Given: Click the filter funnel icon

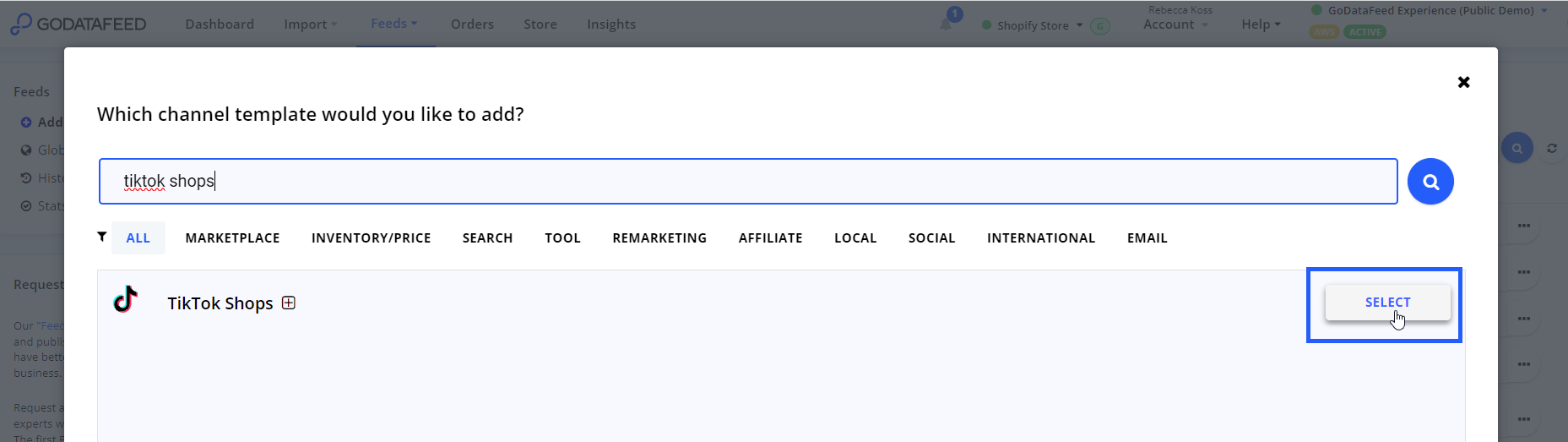Looking at the screenshot, I should (x=102, y=237).
